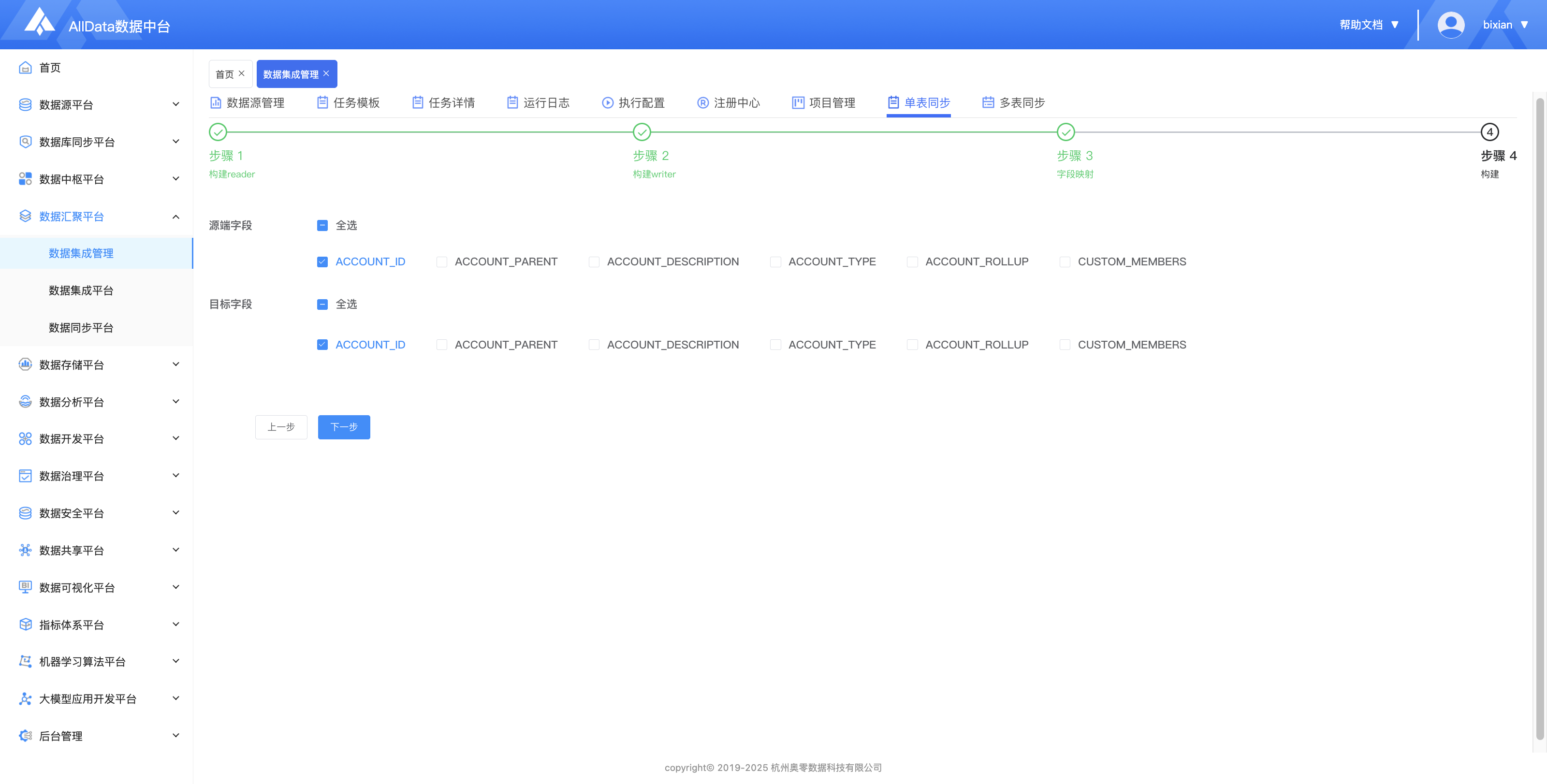Click the 首页 home icon in sidebar
Viewport: 1547px width, 784px height.
[x=25, y=68]
